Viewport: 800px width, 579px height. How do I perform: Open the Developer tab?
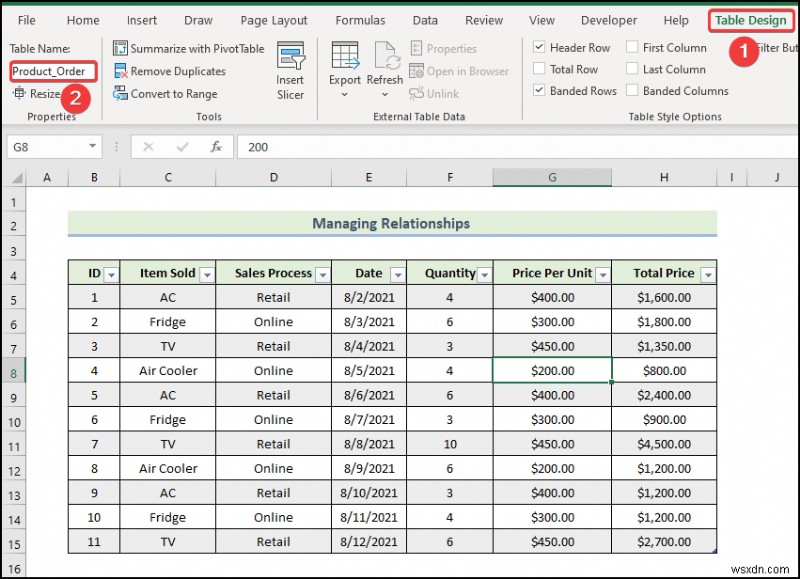[x=608, y=20]
